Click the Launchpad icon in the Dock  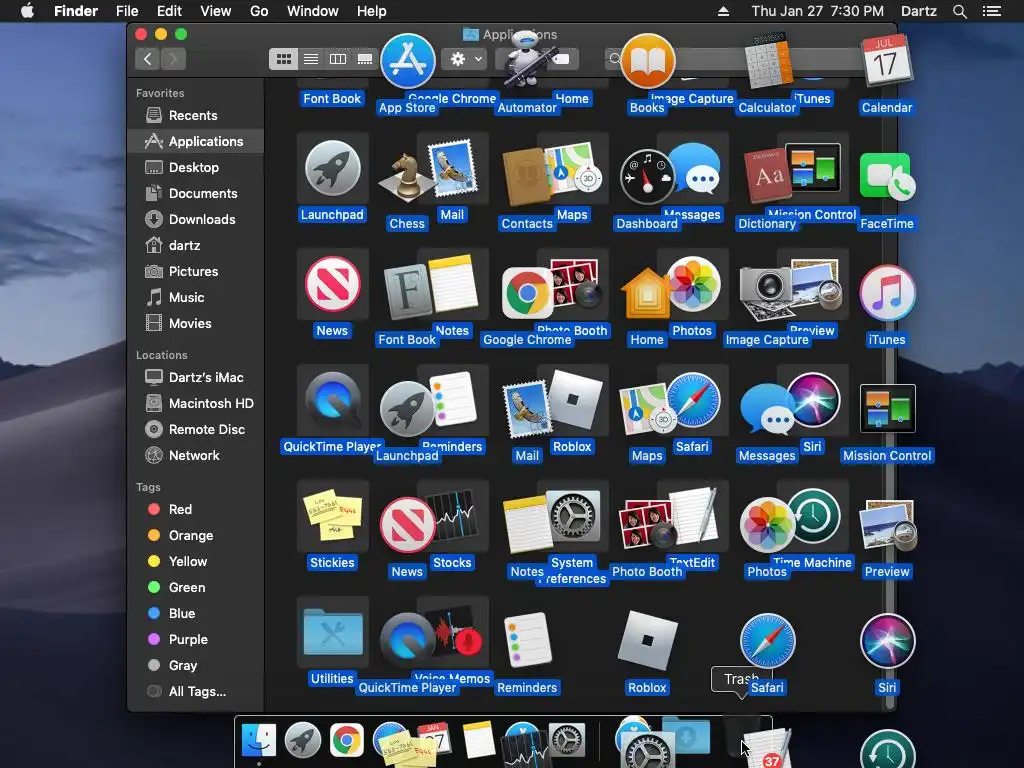302,741
